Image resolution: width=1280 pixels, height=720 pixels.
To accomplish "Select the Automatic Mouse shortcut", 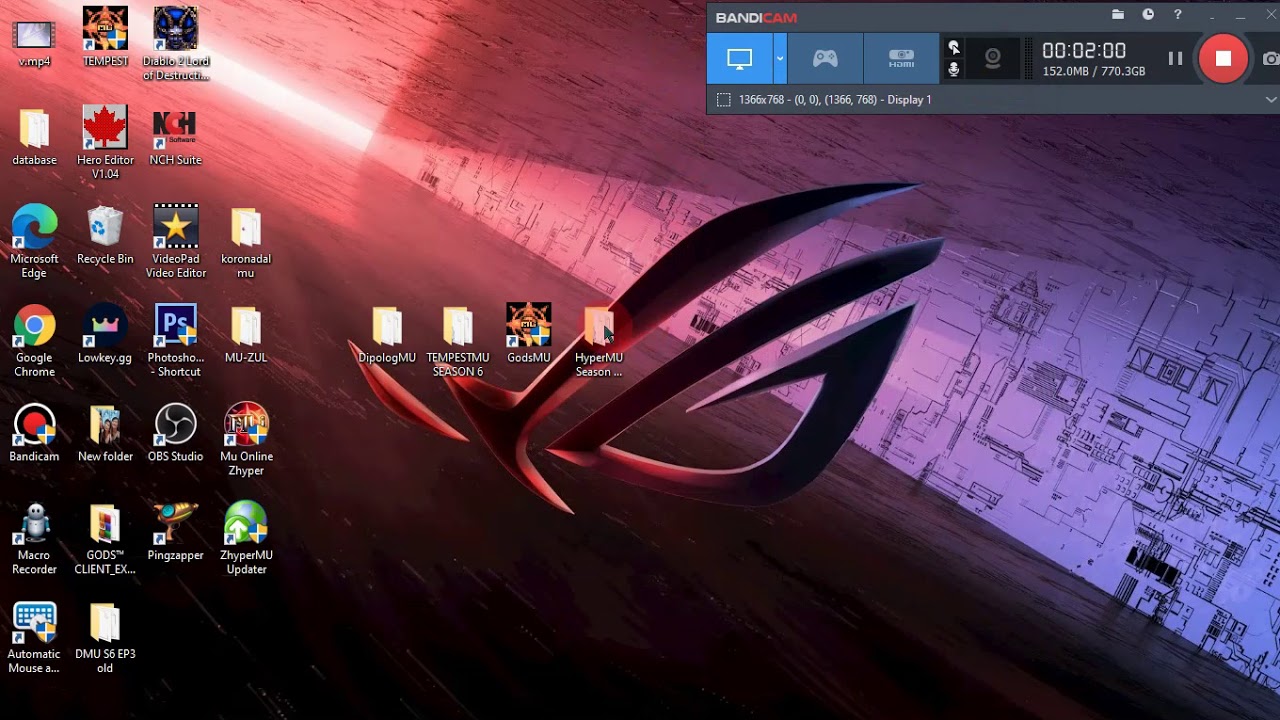I will point(34,638).
